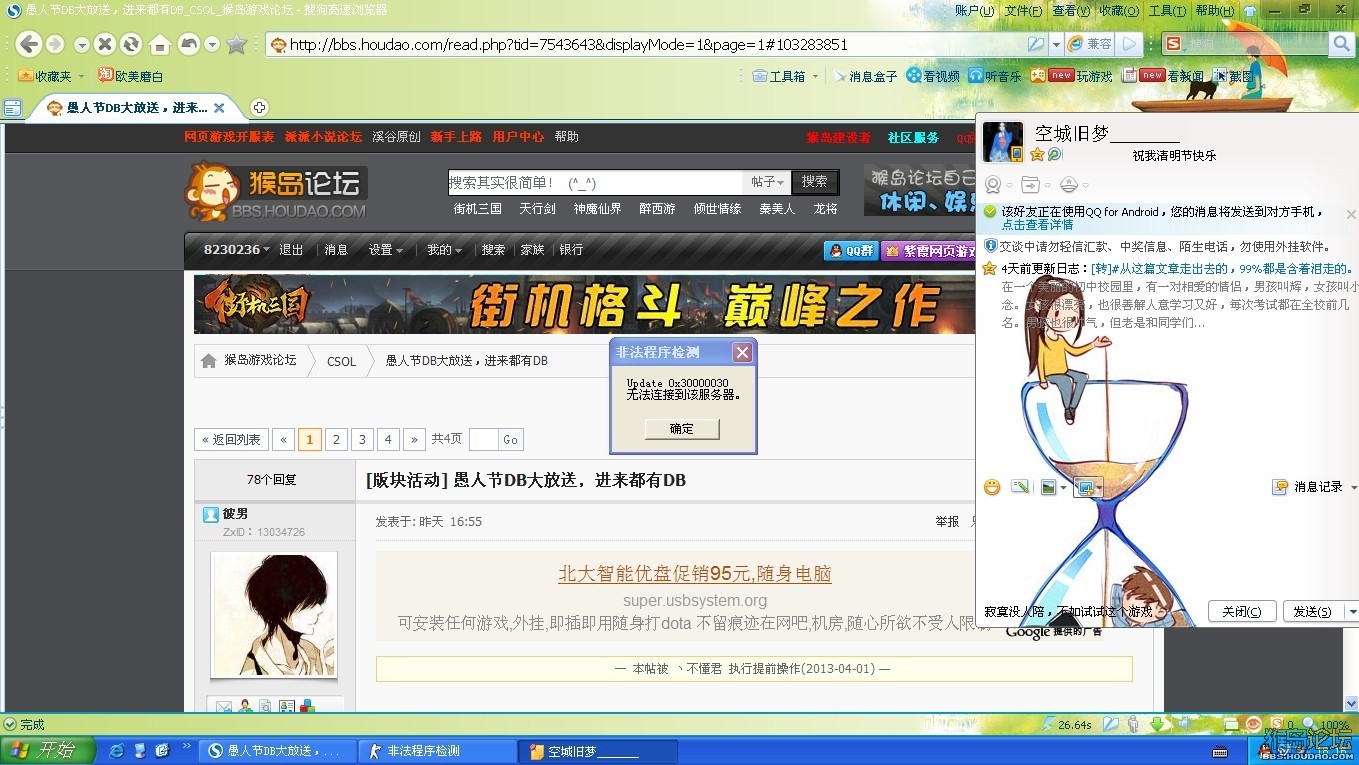Expand QQ send options arrow

click(1352, 611)
